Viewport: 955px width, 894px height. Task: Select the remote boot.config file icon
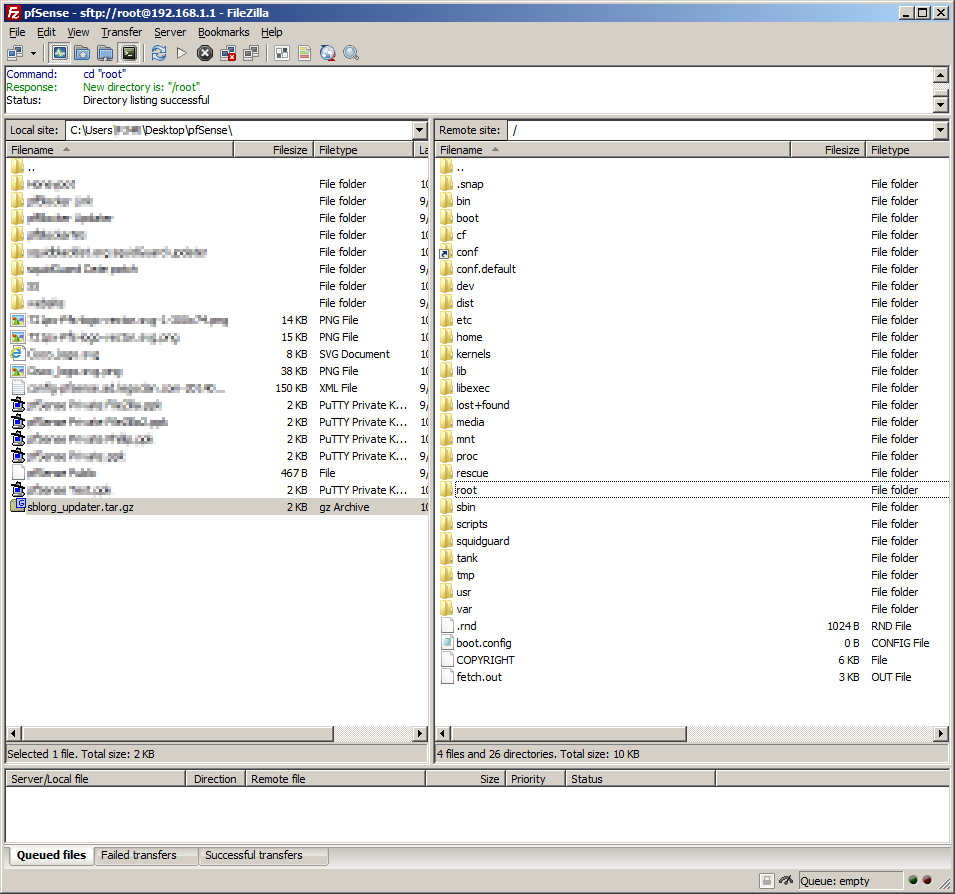pyautogui.click(x=446, y=643)
